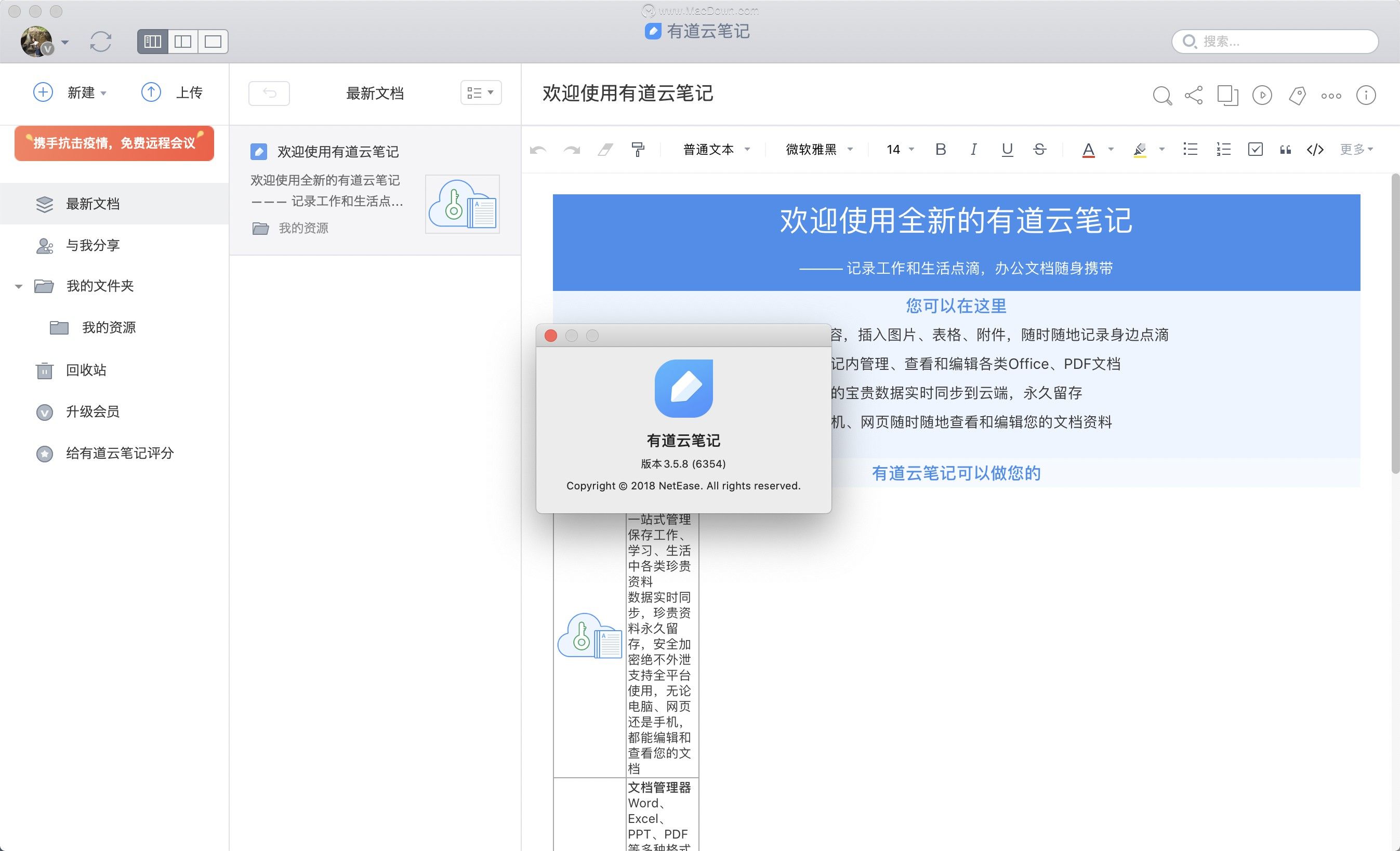Screen dimensions: 1400x851
Task: Open the 新建 dropdown arrow
Action: coord(103,93)
